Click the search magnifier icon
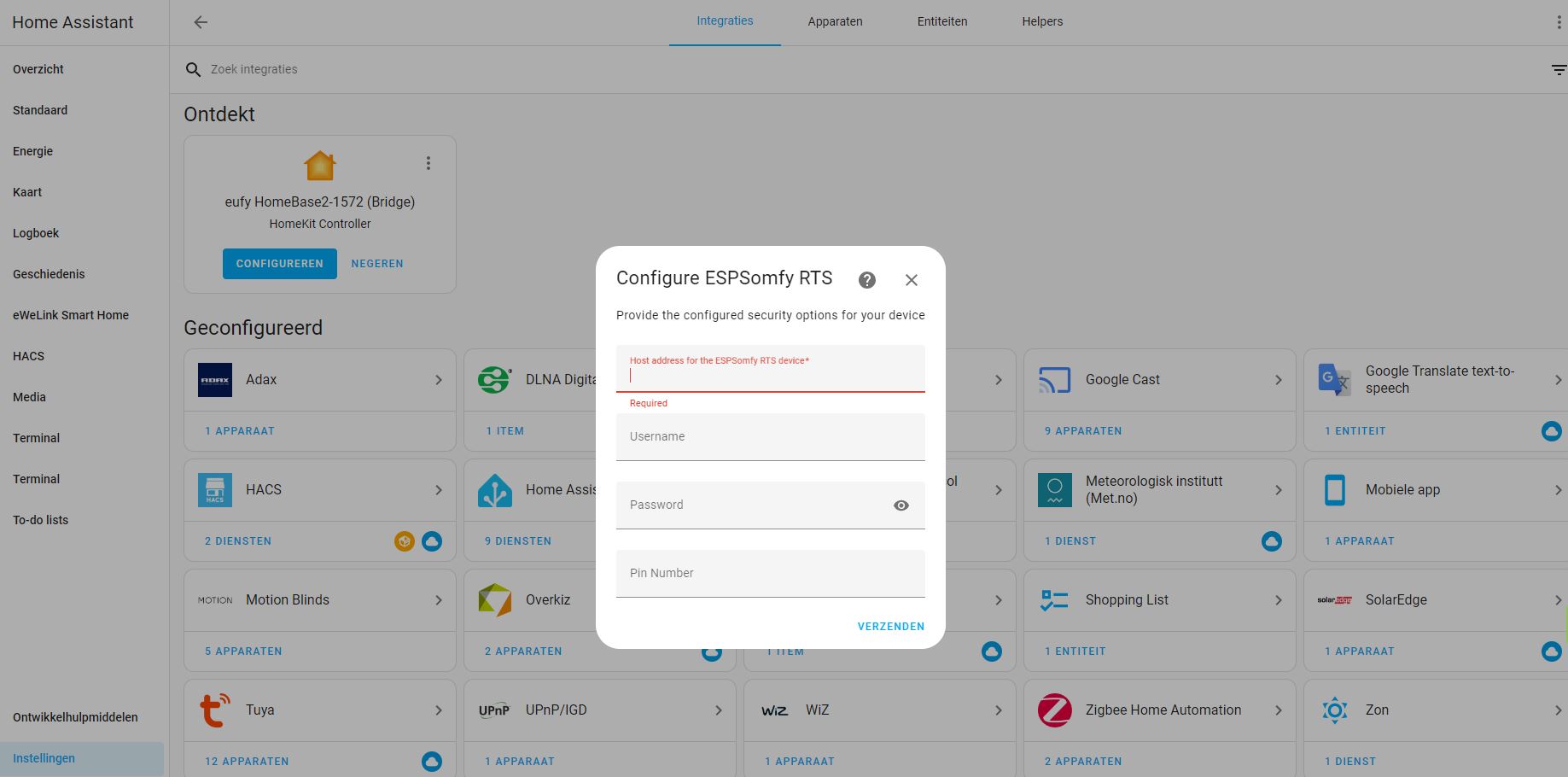Image resolution: width=1568 pixels, height=777 pixels. tap(193, 69)
